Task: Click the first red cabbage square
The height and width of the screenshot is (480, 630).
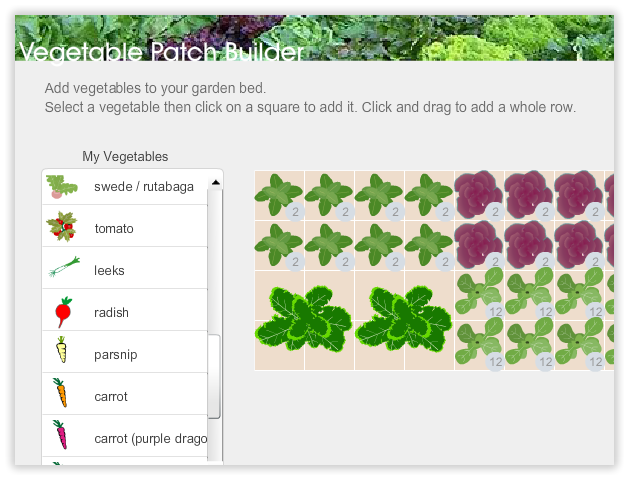Action: coord(479,195)
